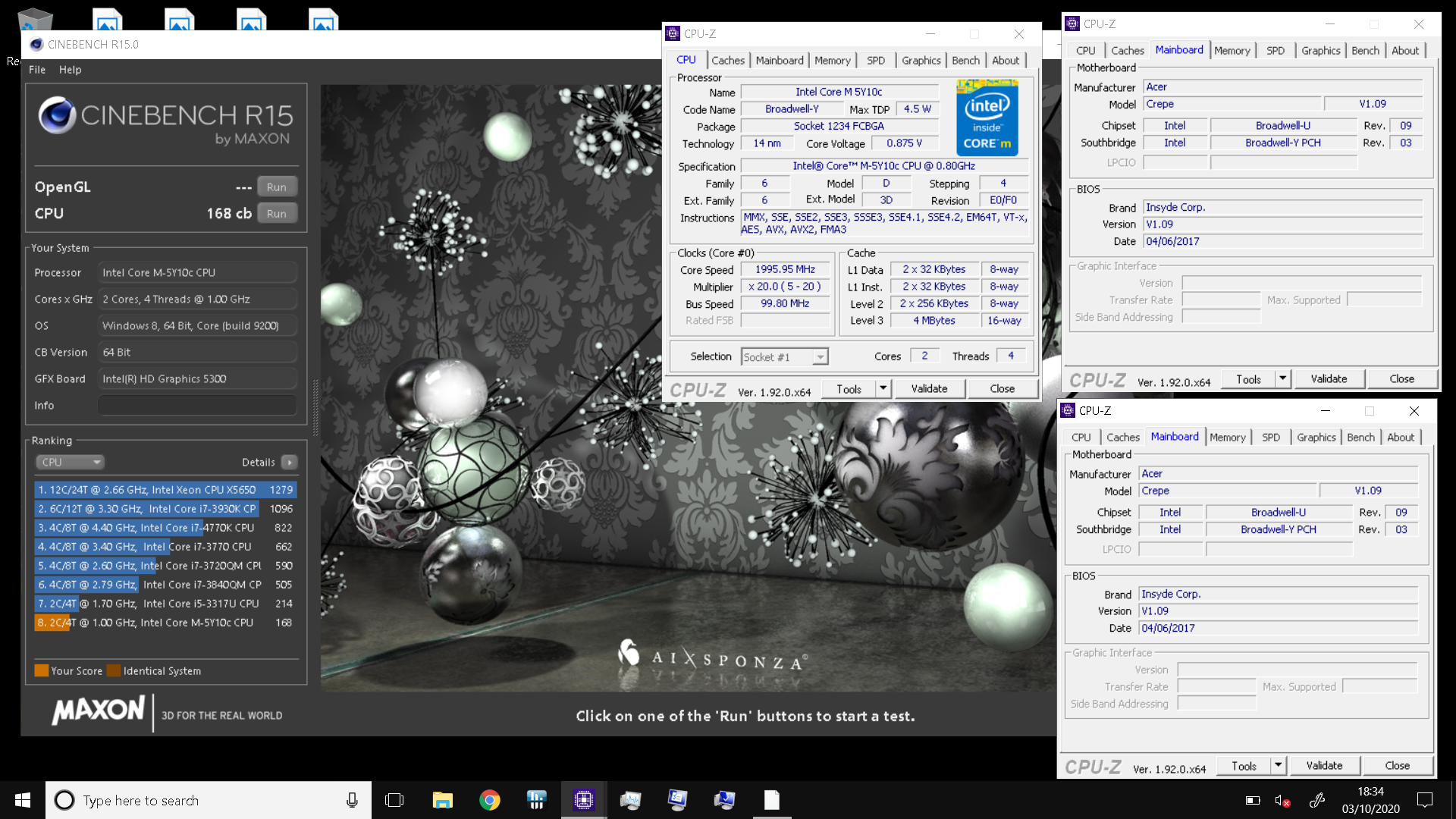Expand Tools dropdown arrow in top-right CPU-Z window
Viewport: 1456px width, 819px height.
point(1283,379)
